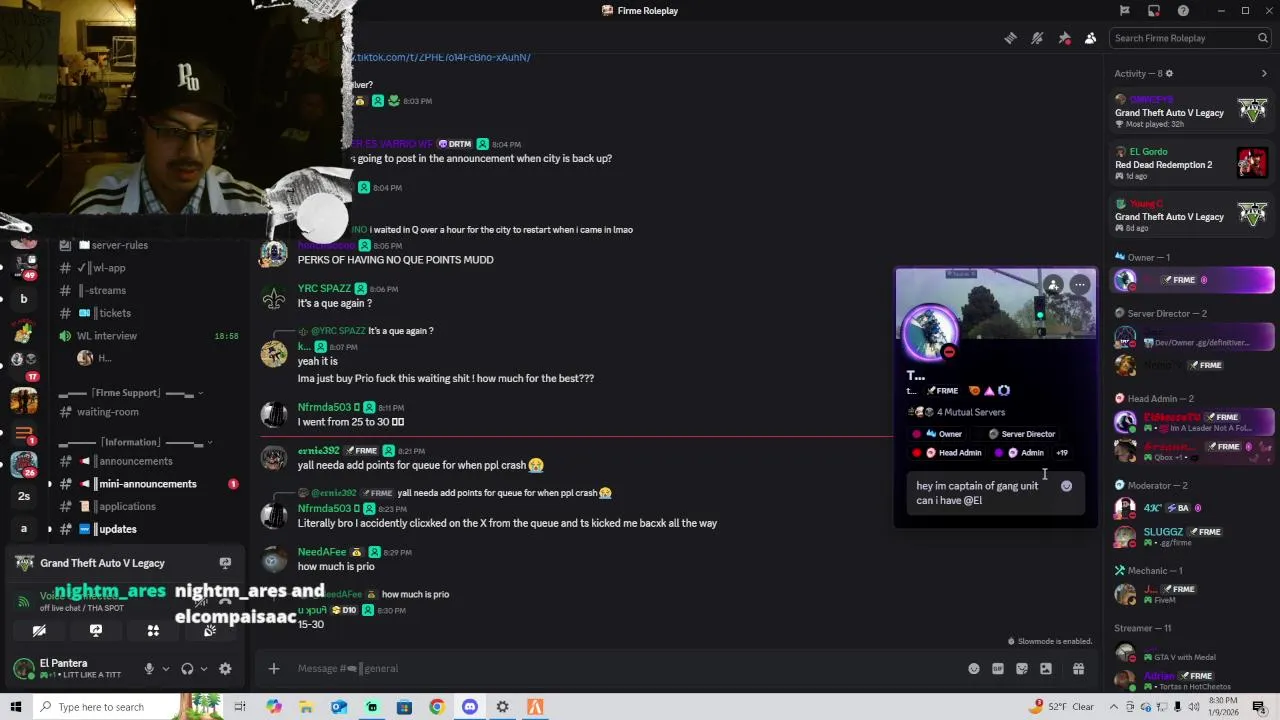Viewport: 1280px width, 720px height.
Task: Toggle channel notification settings bell
Action: (1037, 38)
